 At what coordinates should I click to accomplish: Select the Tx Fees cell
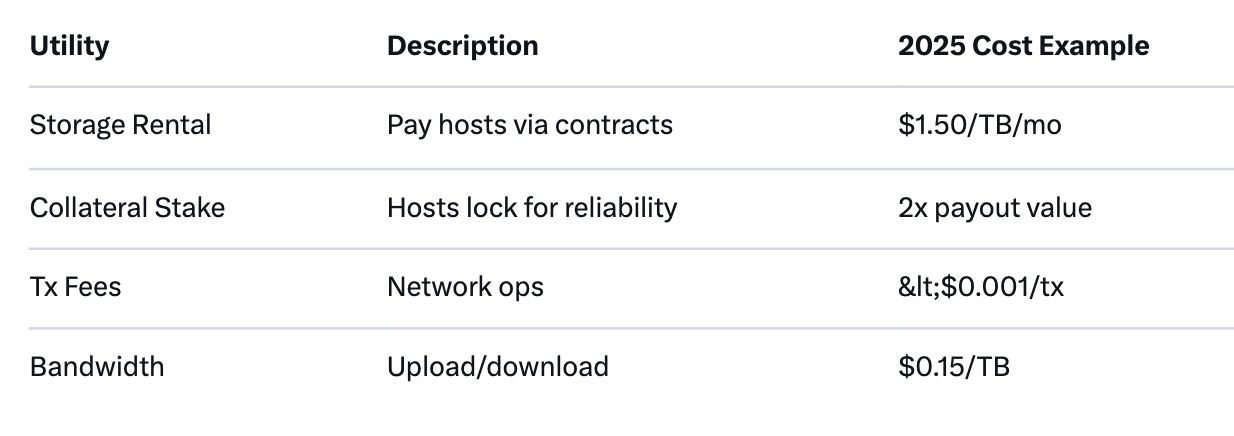[75, 287]
